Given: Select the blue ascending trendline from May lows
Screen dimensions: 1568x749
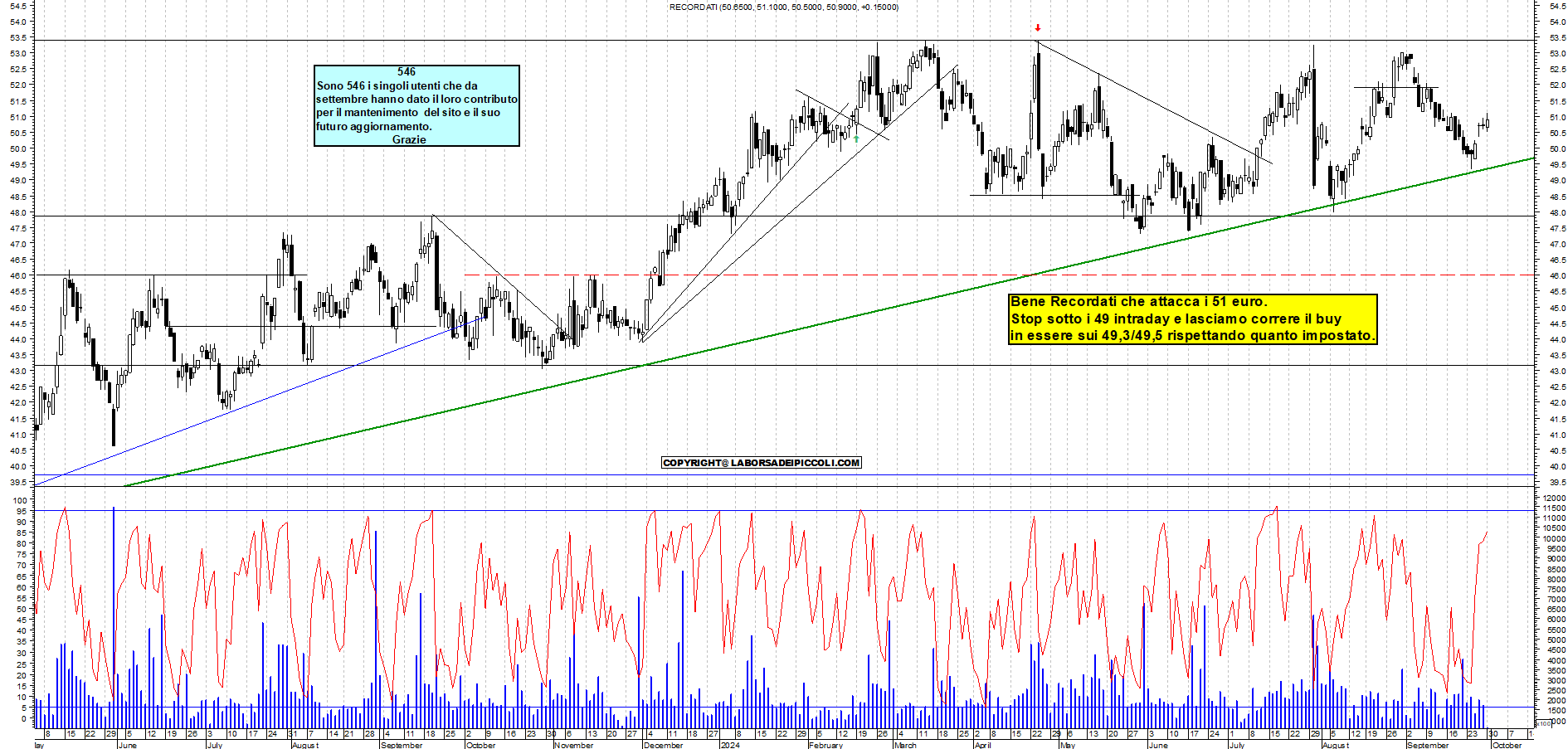Looking at the screenshot, I should 261,399.
